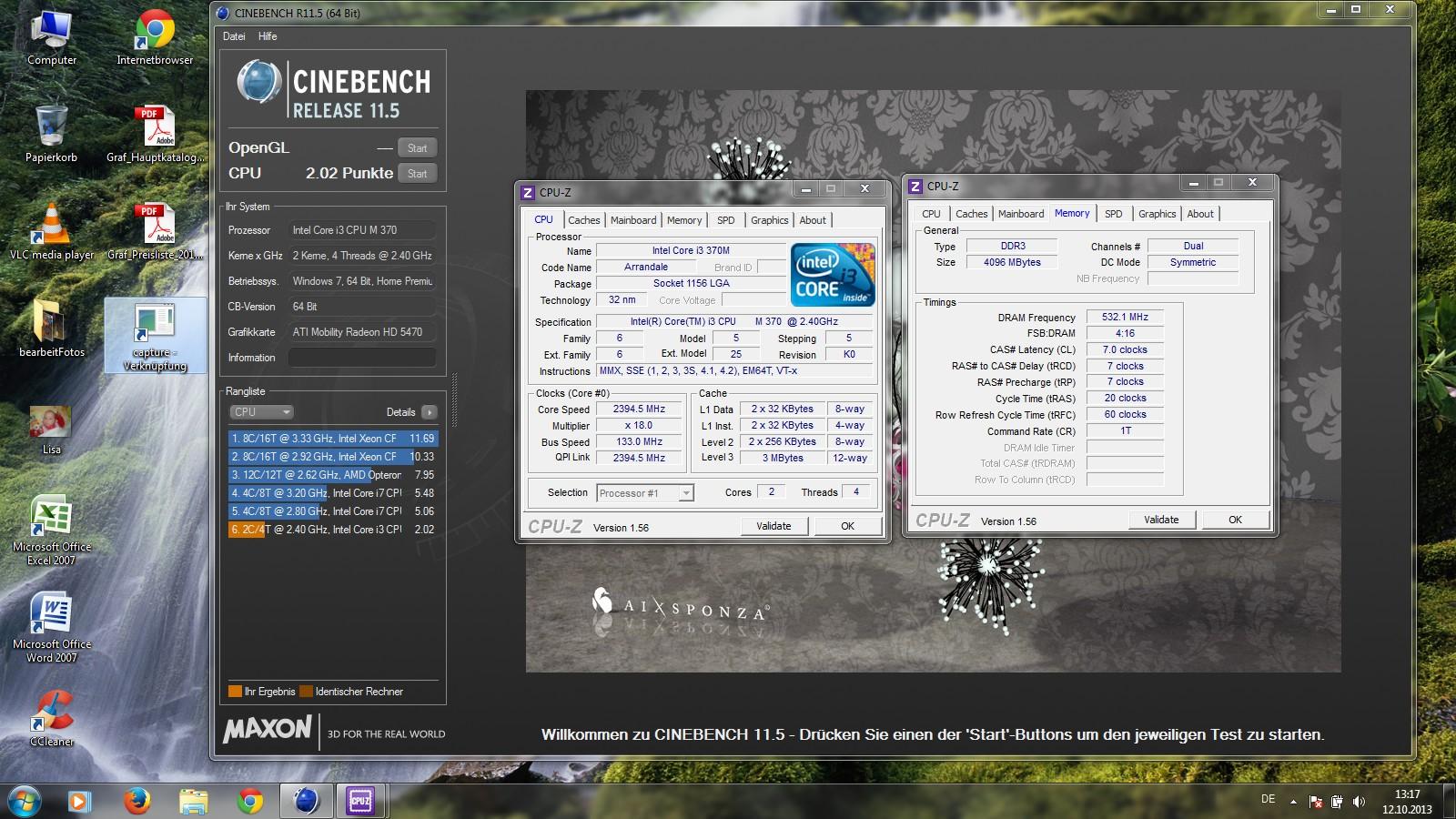This screenshot has width=1456, height=819.
Task: Launch VLC media player desktop shortcut
Action: point(52,231)
